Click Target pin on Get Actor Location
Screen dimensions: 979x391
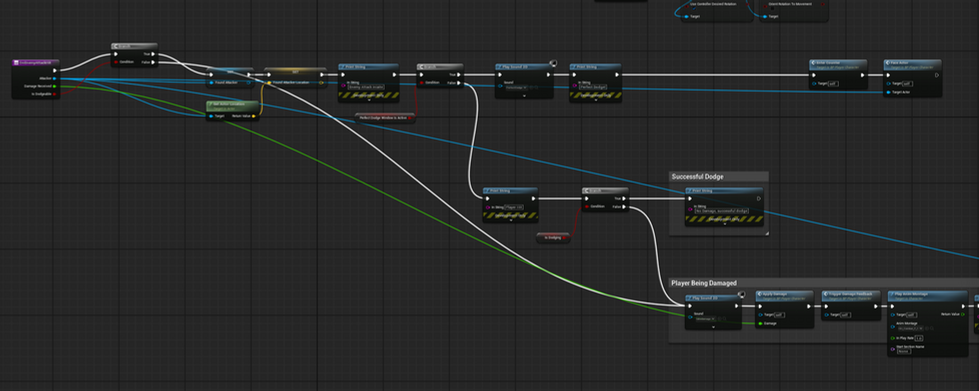point(212,116)
